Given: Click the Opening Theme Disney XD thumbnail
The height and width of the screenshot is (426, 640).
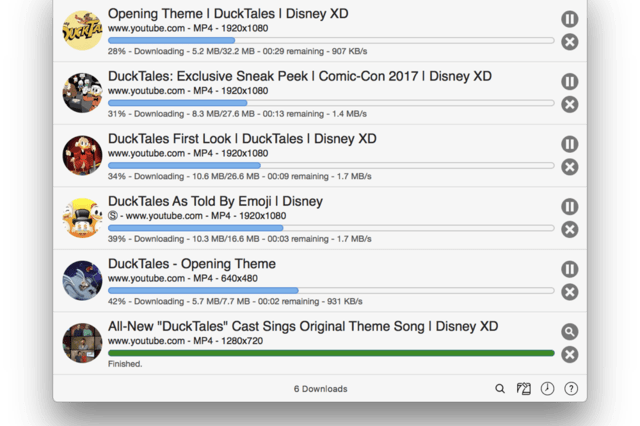Looking at the screenshot, I should tap(82, 31).
